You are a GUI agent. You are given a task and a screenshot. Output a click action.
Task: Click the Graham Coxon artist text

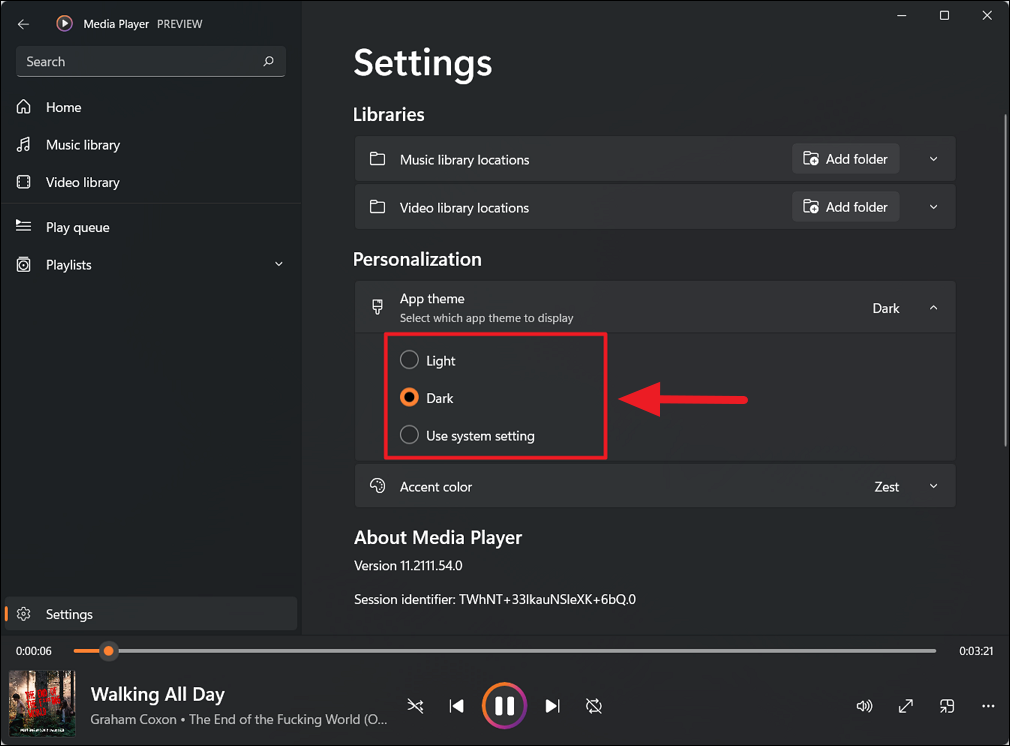tap(133, 720)
